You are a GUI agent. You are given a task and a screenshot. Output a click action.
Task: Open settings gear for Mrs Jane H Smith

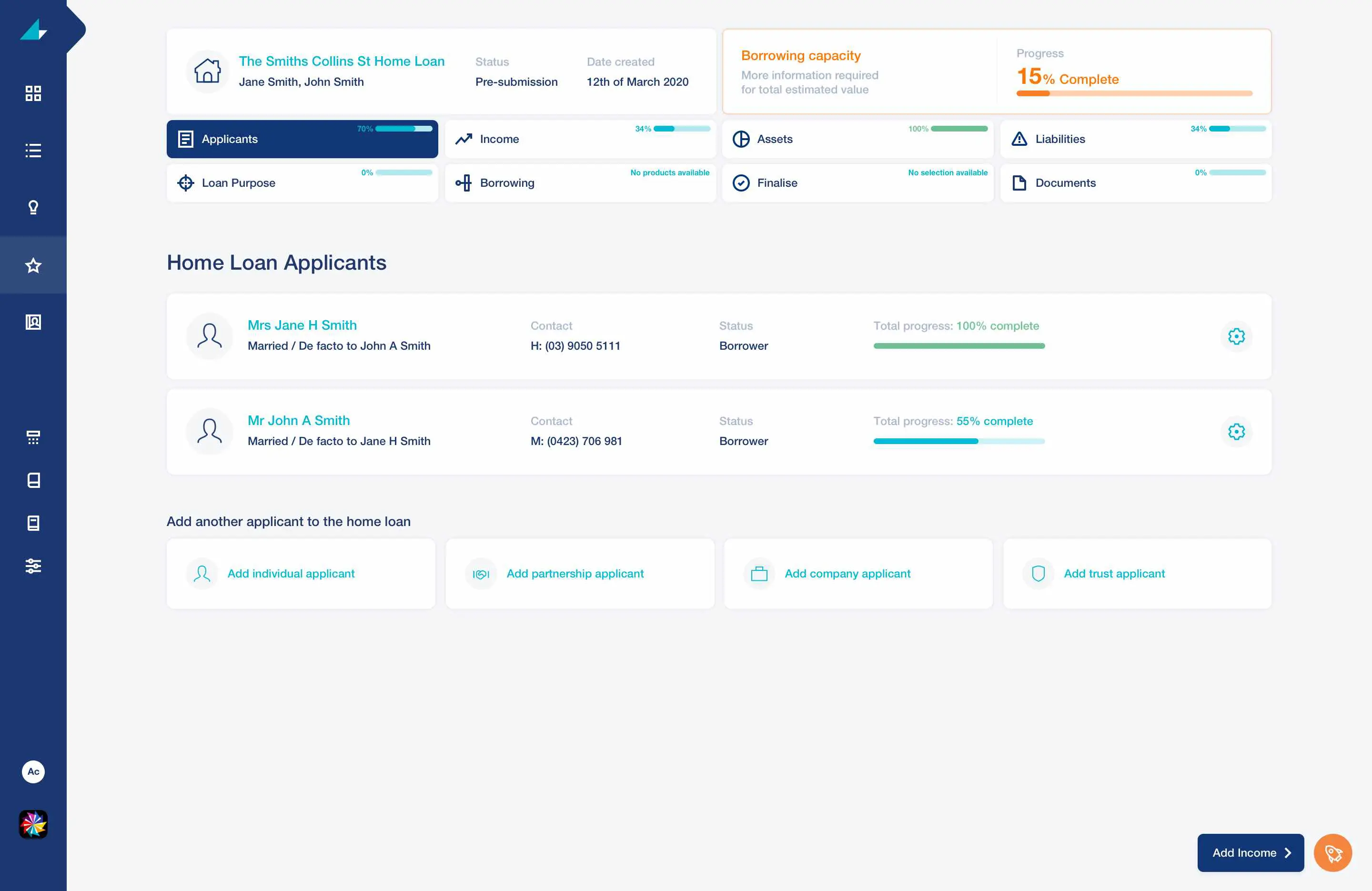click(x=1236, y=336)
